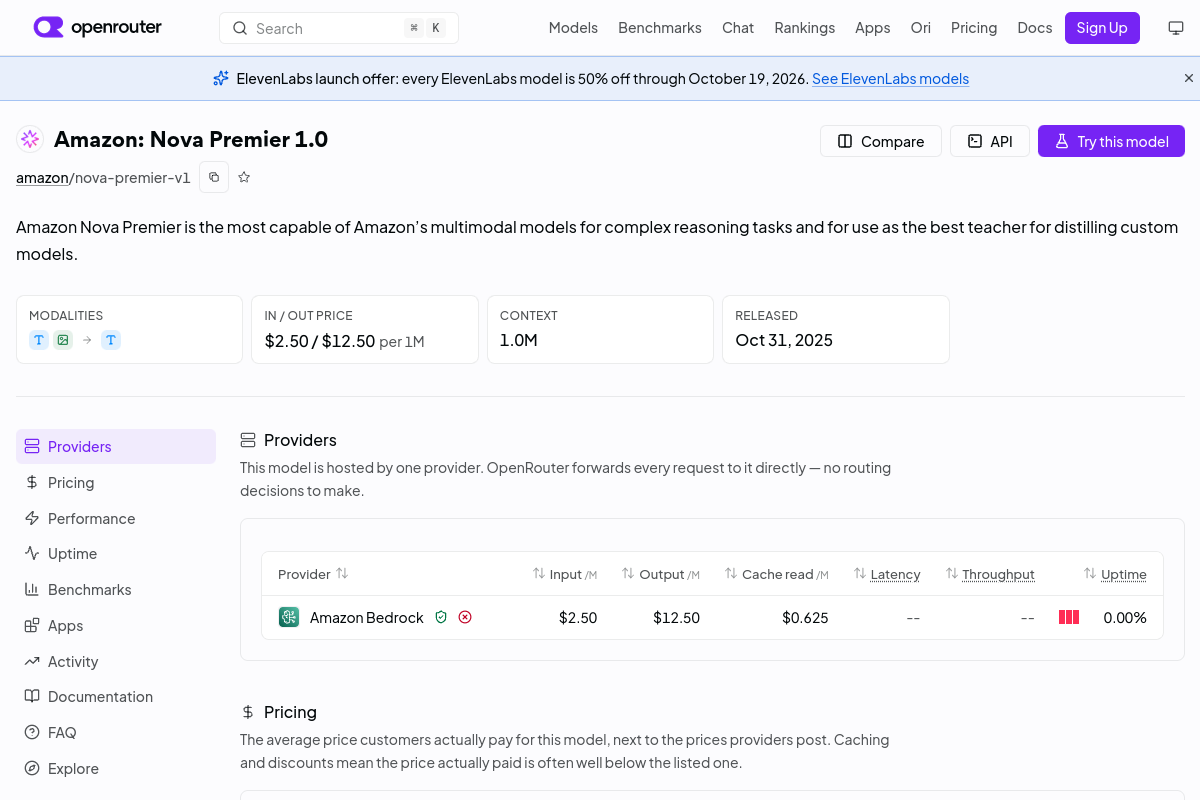This screenshot has height=800, width=1200.
Task: Open Docs in the top navigation
Action: [x=1035, y=28]
